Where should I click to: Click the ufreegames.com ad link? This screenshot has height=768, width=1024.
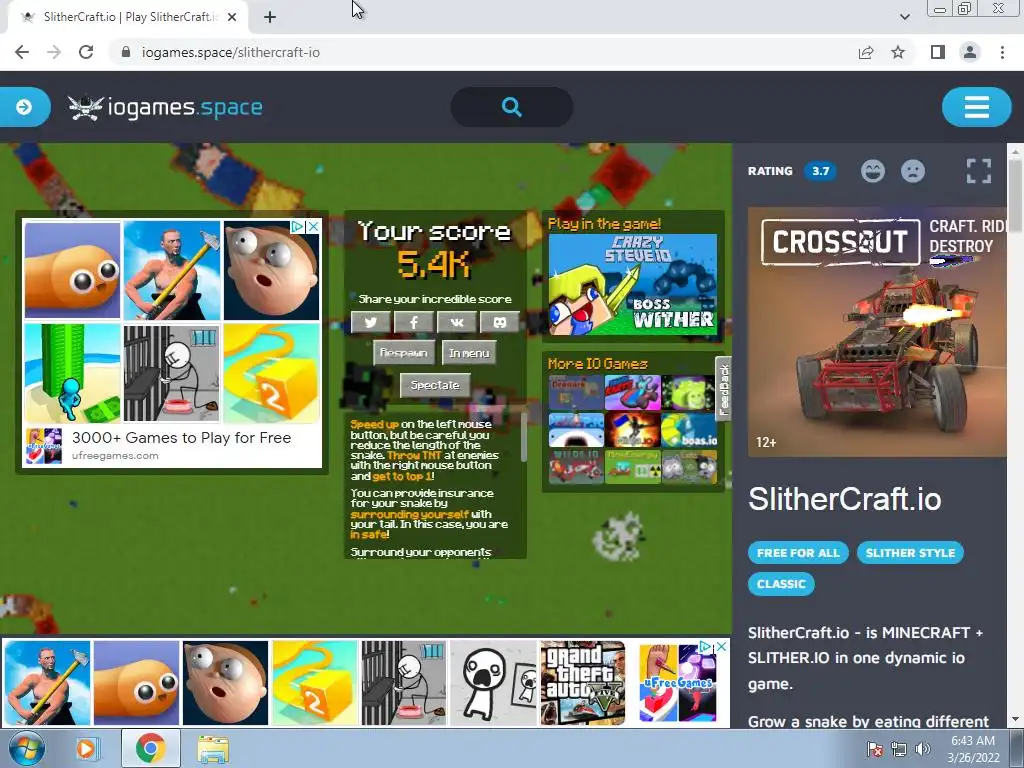coord(115,456)
